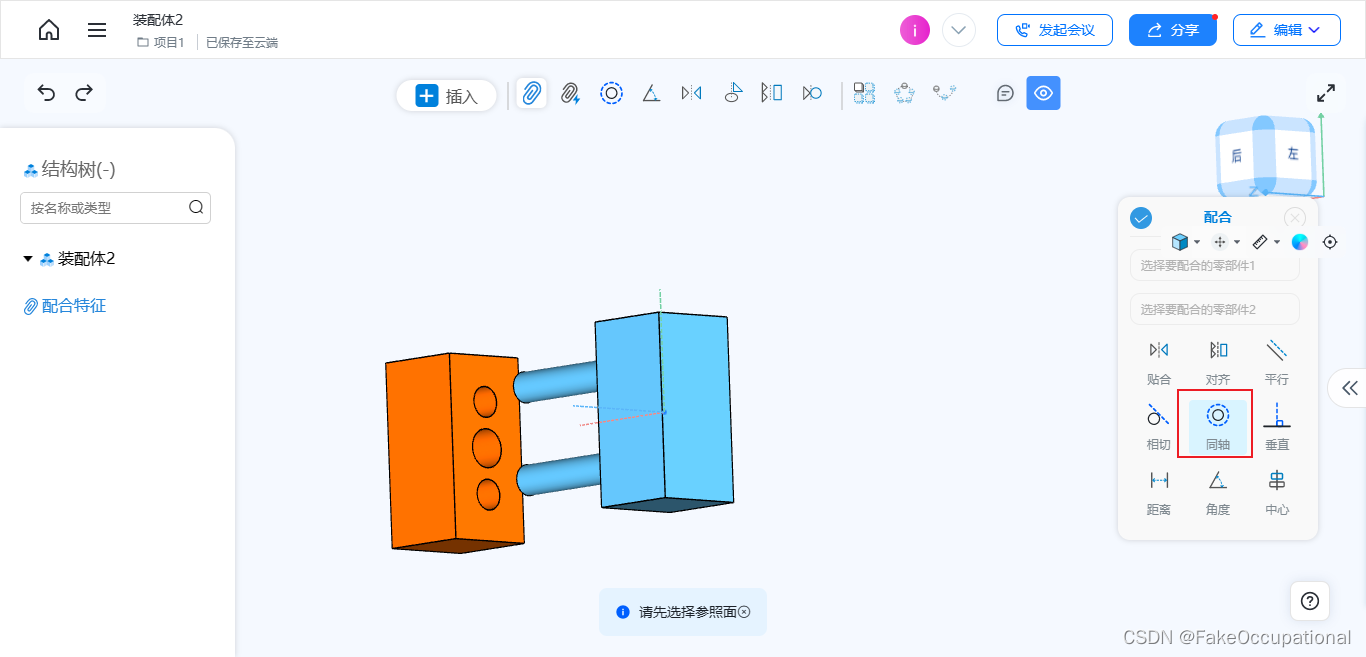Undo the last action

point(46,92)
